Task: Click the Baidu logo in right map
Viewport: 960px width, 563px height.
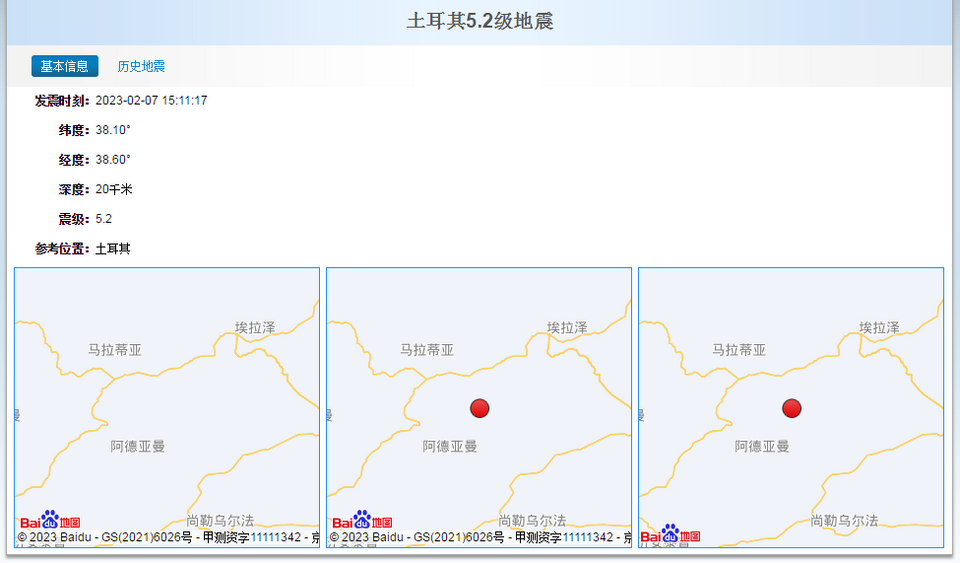Action: pyautogui.click(x=670, y=534)
